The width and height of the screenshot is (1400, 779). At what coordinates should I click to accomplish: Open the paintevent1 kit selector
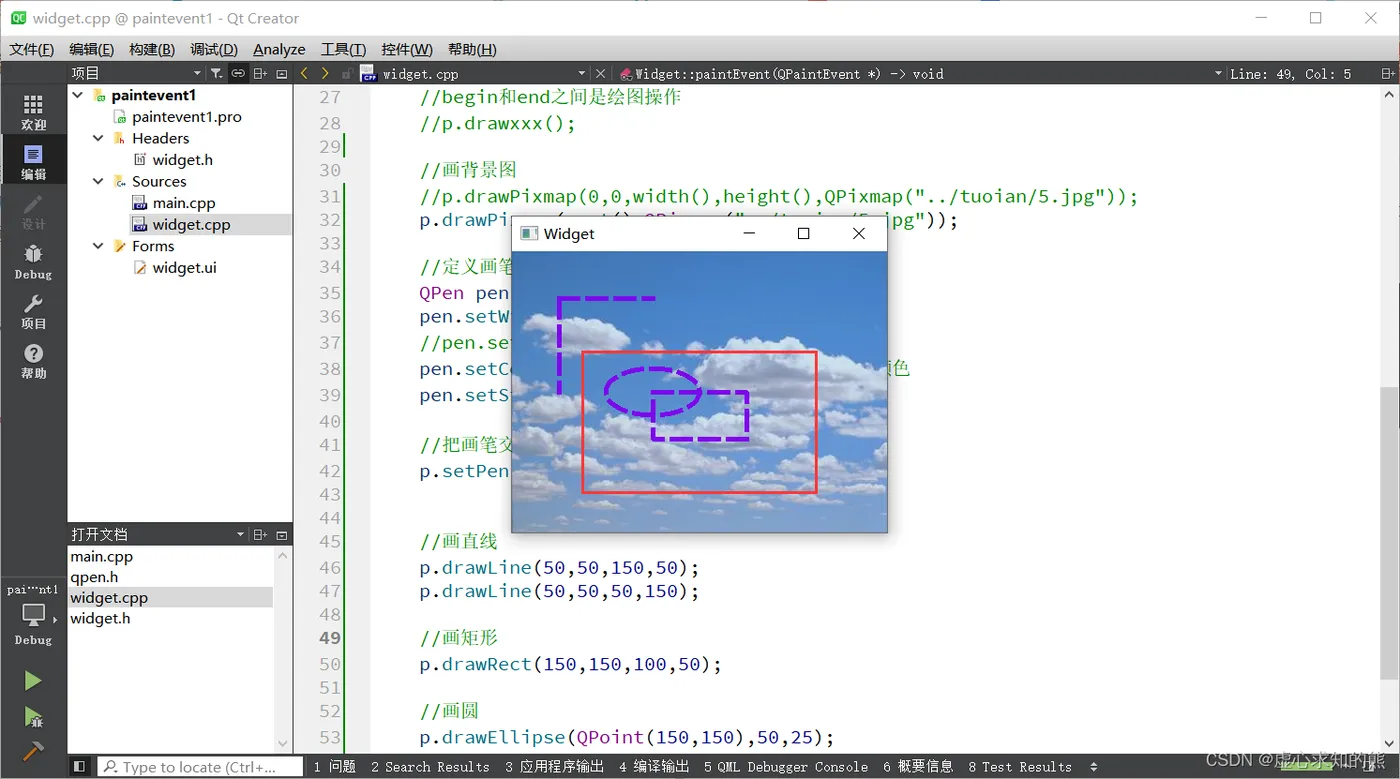[x=33, y=613]
